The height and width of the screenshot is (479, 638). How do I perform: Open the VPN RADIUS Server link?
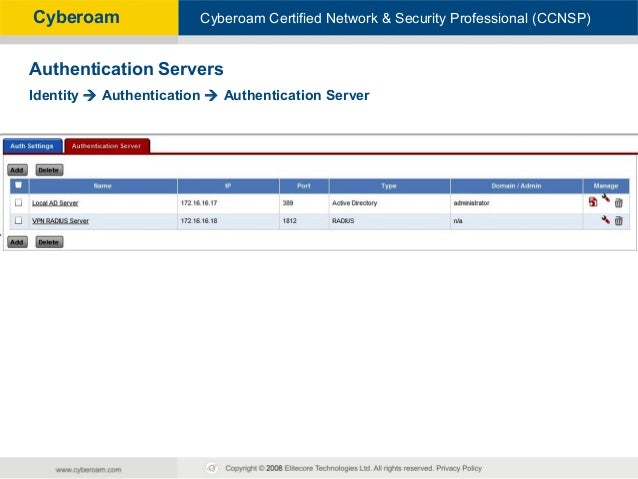pyautogui.click(x=60, y=221)
